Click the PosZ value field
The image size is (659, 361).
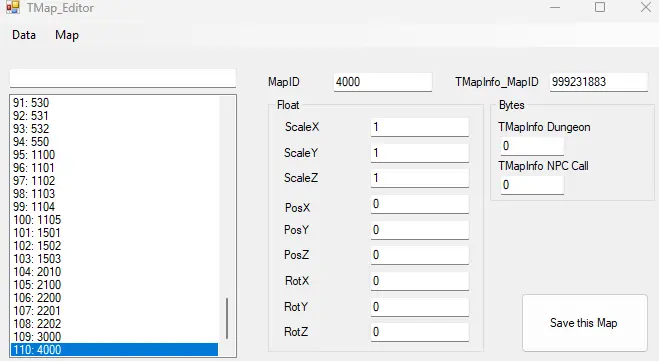point(419,255)
